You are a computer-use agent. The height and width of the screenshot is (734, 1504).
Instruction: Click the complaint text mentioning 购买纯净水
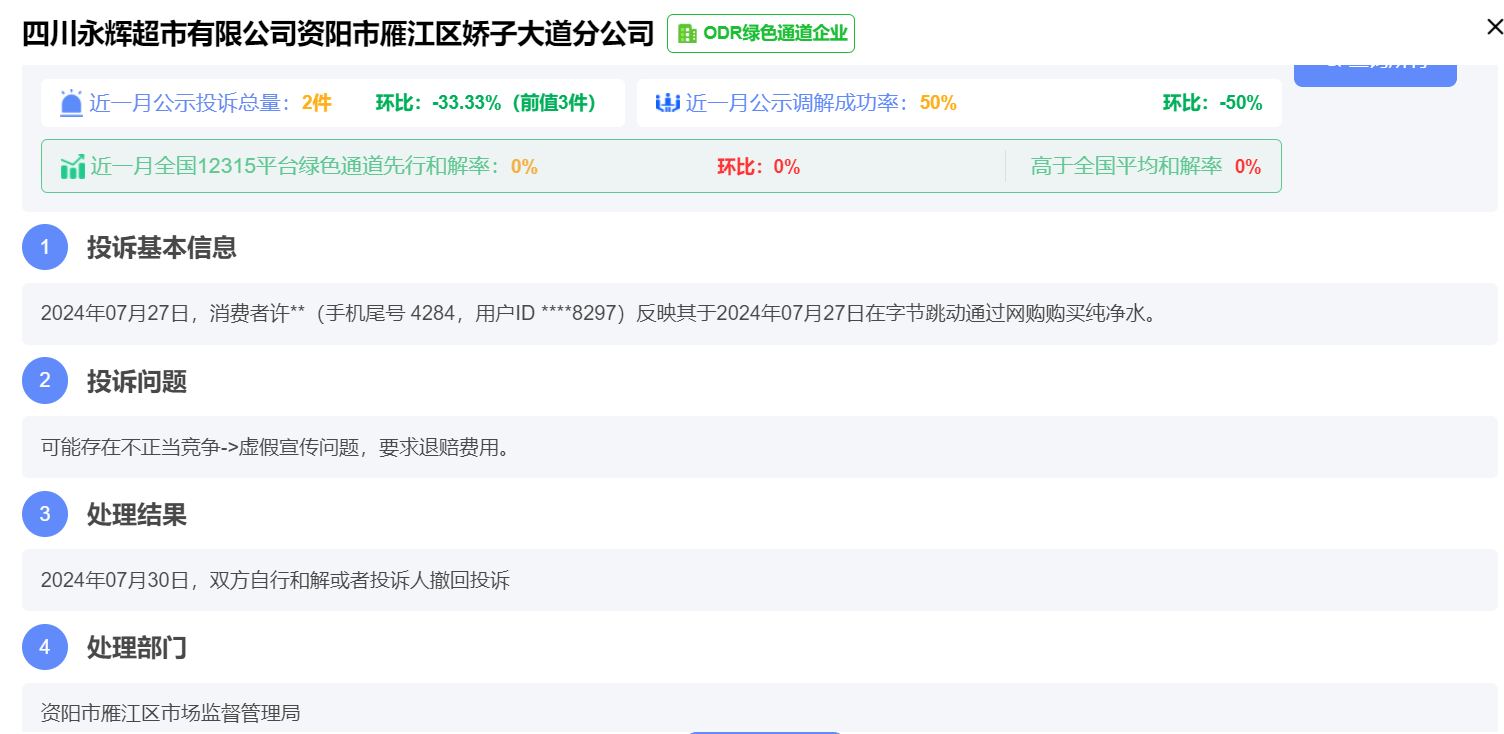600,313
